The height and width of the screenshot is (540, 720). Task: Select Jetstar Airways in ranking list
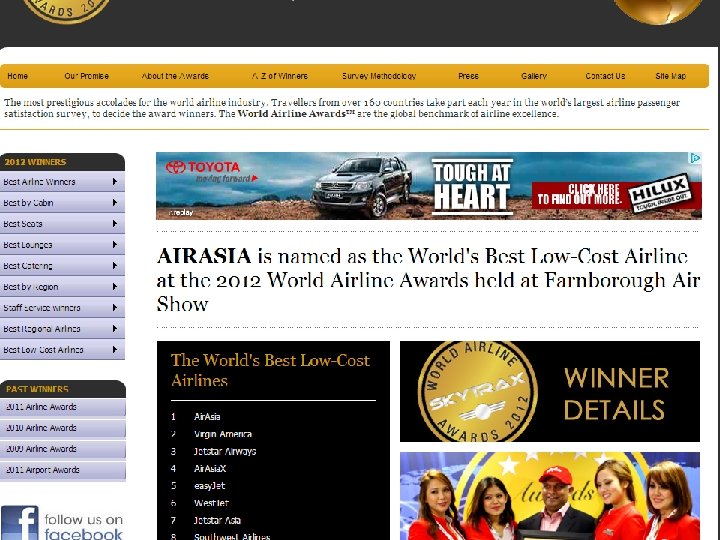[x=225, y=451]
